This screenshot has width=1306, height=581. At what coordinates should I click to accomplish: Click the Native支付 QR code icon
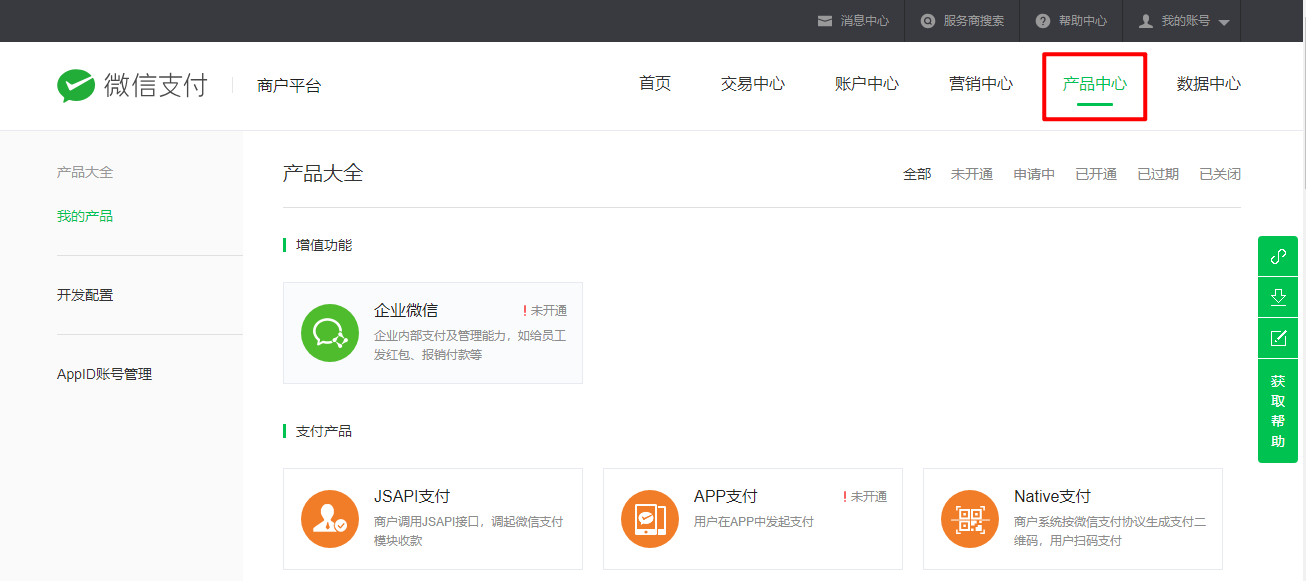[970, 519]
